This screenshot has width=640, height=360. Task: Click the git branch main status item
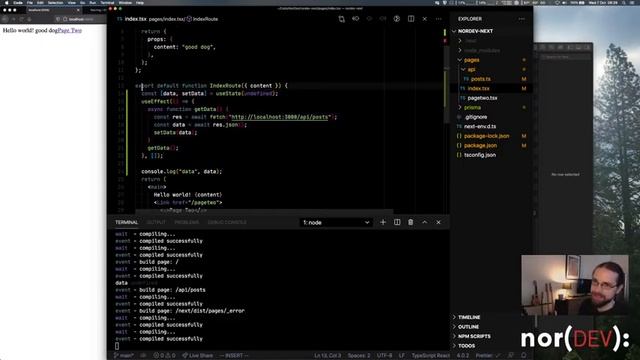pos(124,356)
